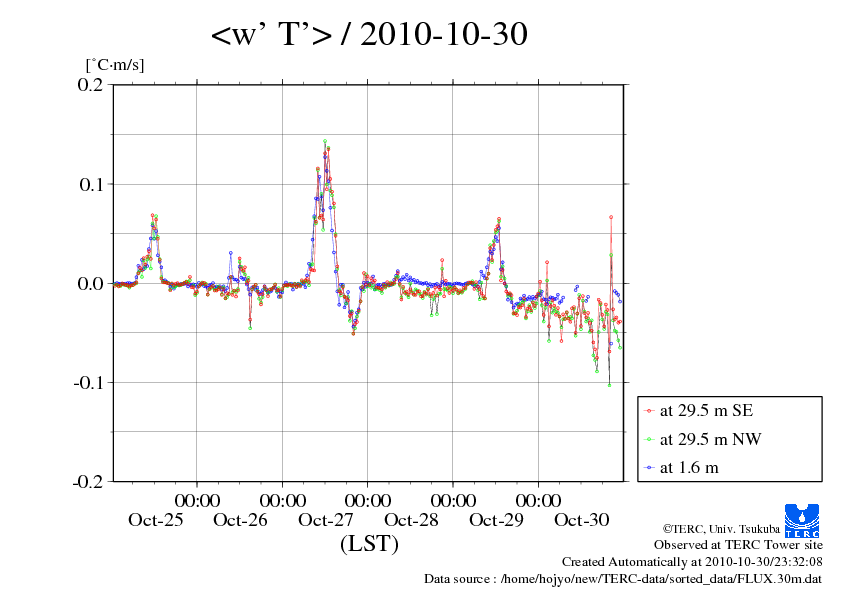
Task: Click the Oct-29 date label
Action: [x=496, y=520]
